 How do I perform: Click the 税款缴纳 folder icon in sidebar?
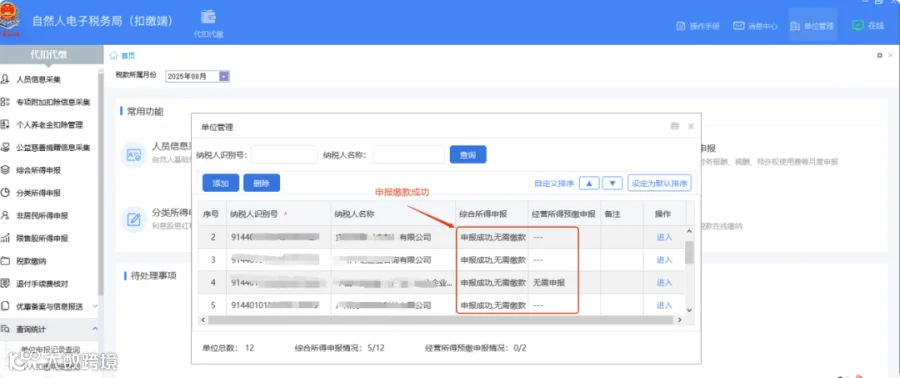click(x=5, y=261)
